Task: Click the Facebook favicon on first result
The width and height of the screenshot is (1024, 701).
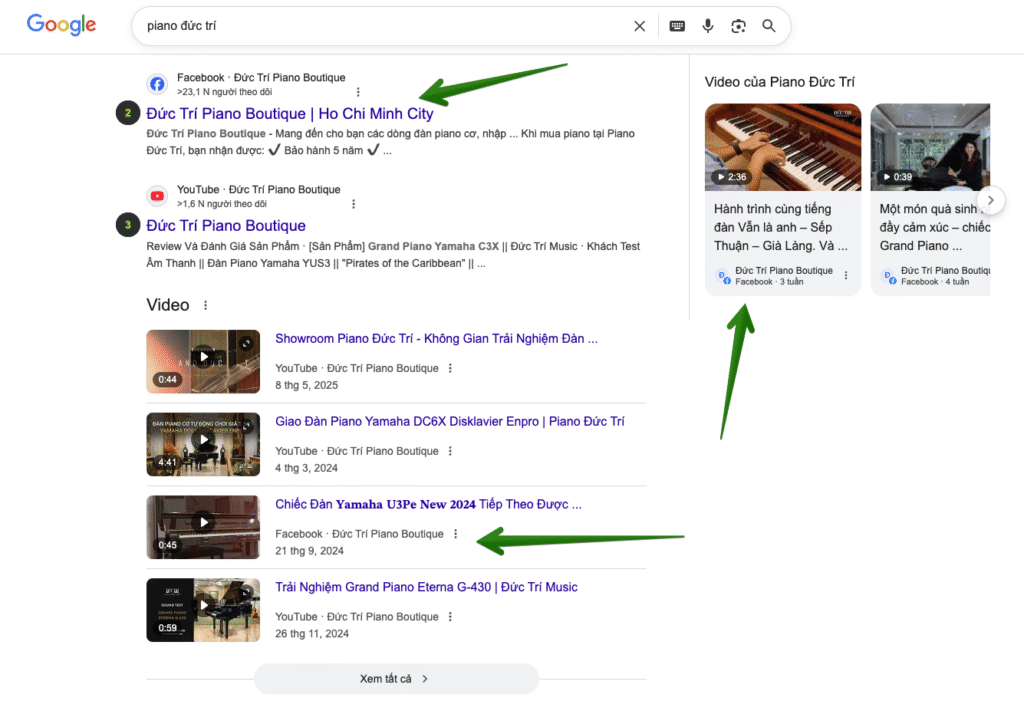Action: coord(157,84)
